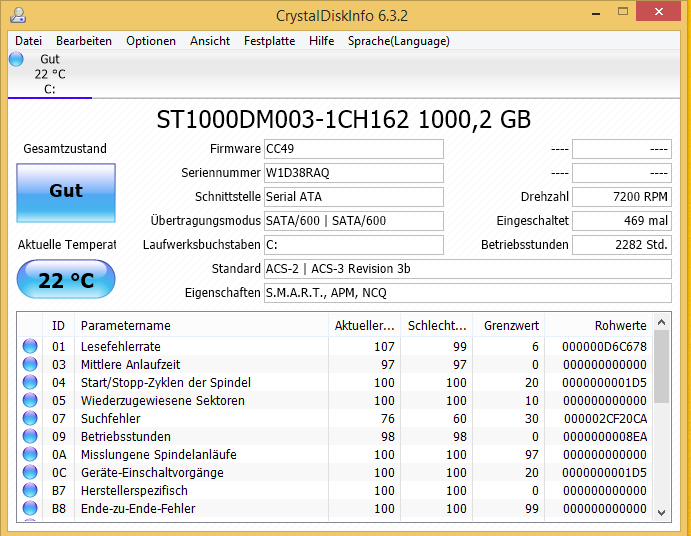The width and height of the screenshot is (691, 536).
Task: Click the SMART list scrollbar thumb
Action: [x=661, y=367]
